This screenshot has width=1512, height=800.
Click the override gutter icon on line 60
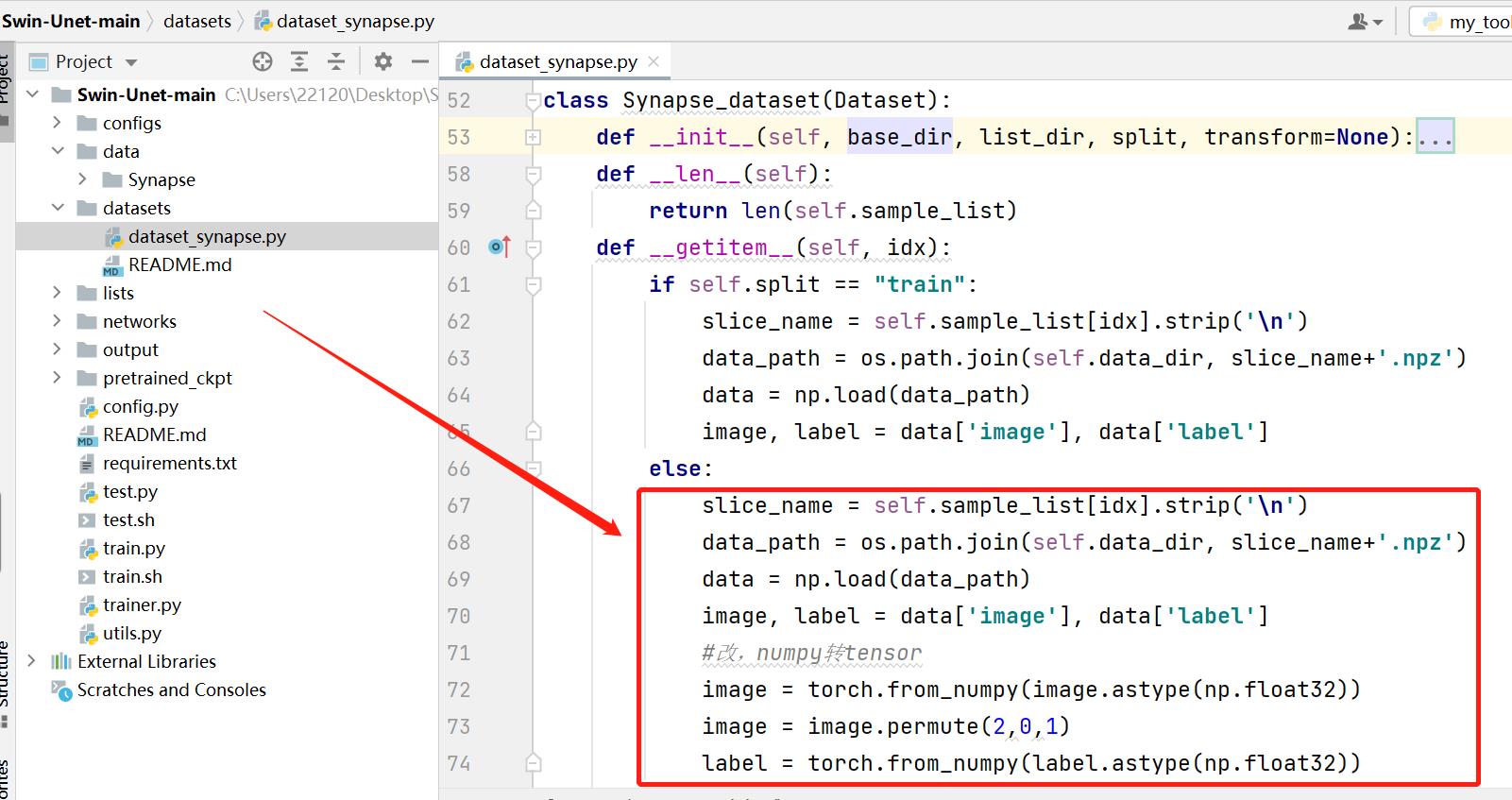(499, 247)
